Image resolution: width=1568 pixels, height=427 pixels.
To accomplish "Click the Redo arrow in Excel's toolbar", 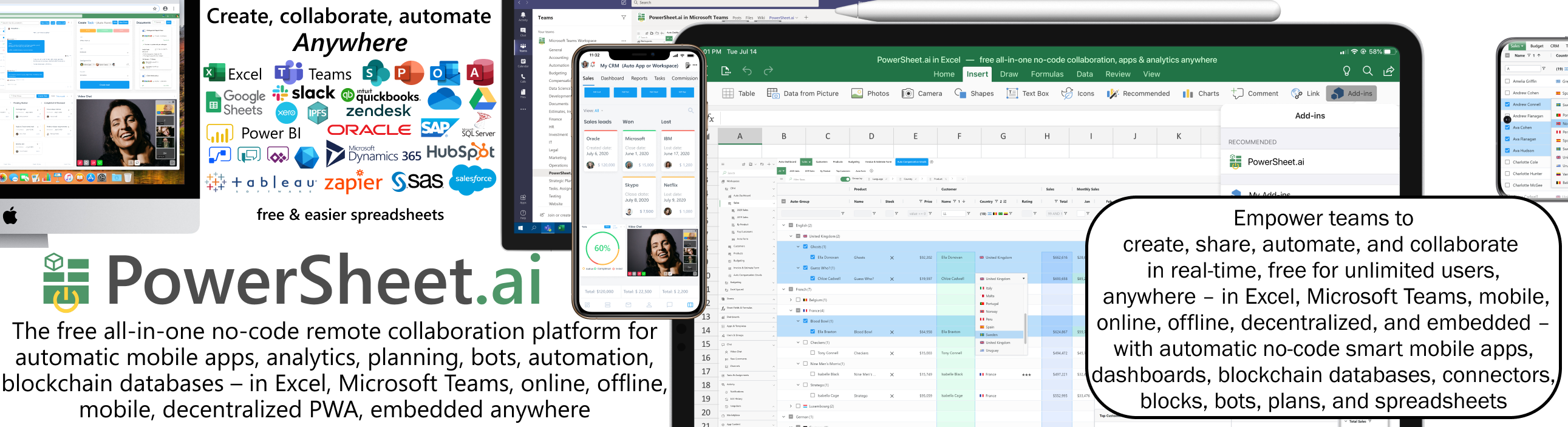I will coord(768,71).
